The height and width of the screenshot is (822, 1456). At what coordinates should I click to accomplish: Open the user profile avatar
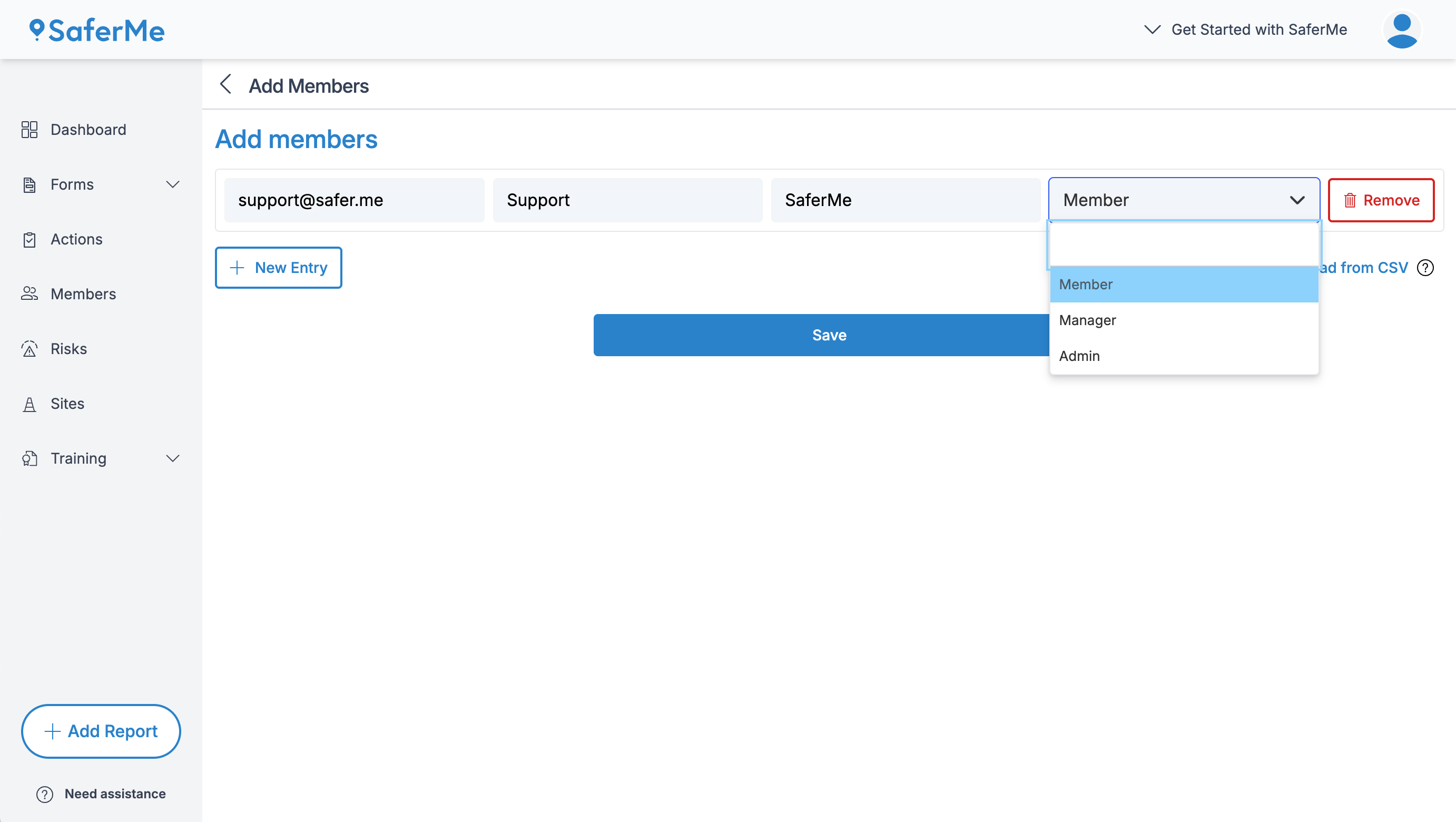click(1402, 31)
